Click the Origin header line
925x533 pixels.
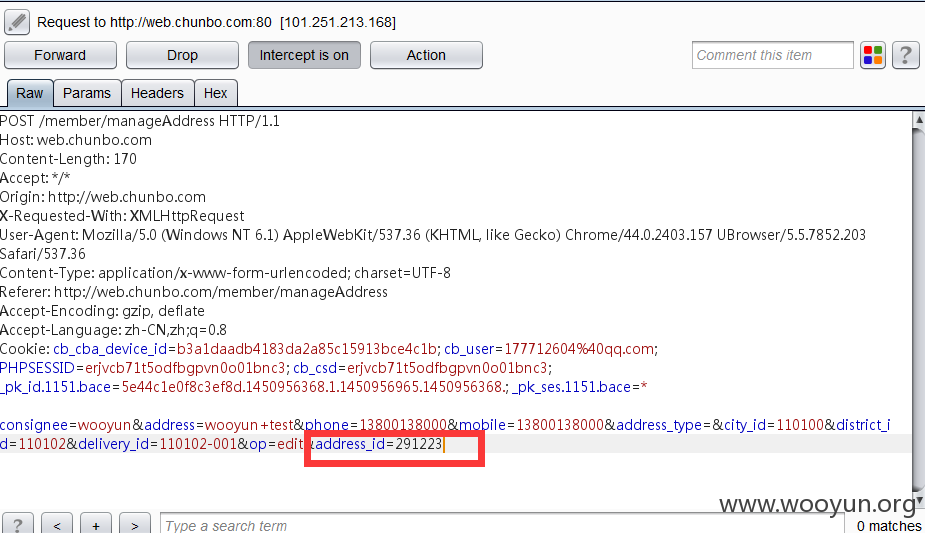pyautogui.click(x=103, y=197)
